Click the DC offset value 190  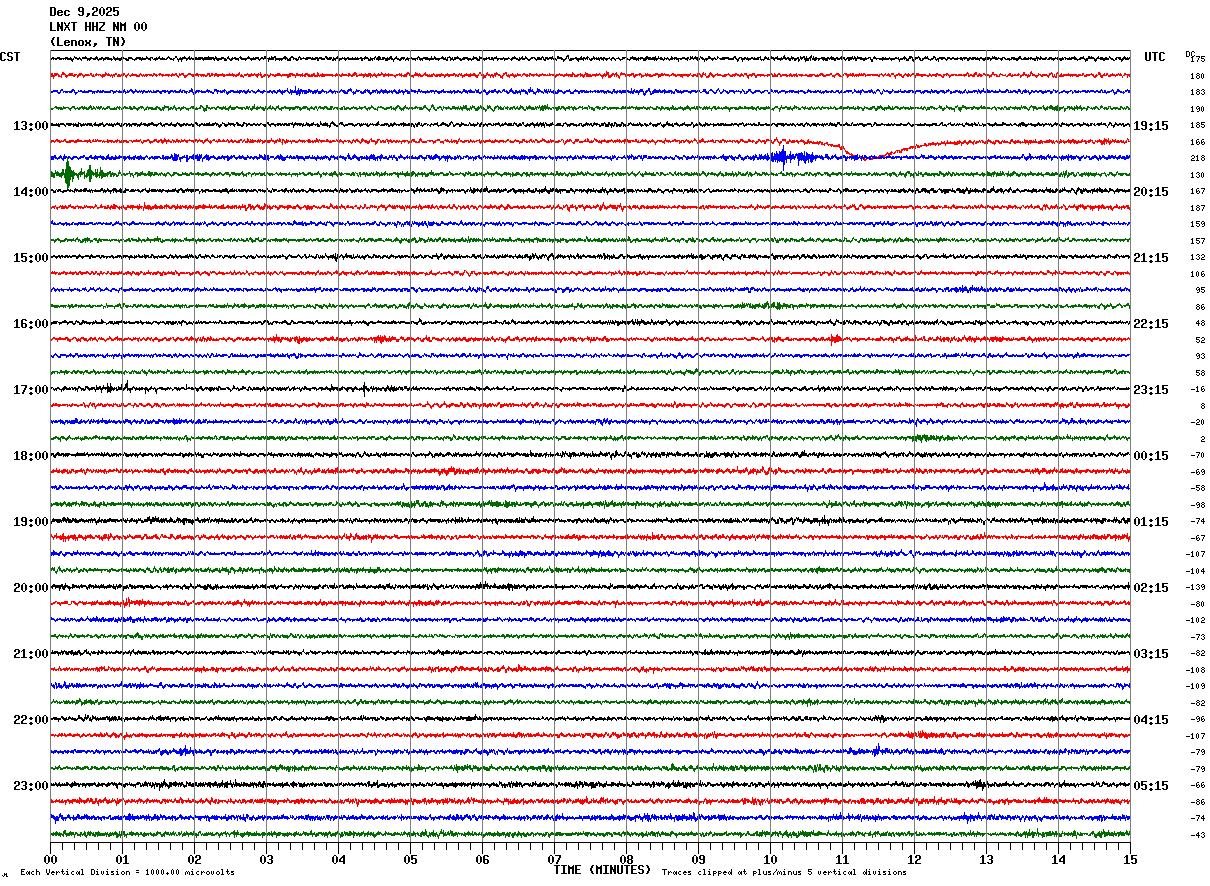[x=1198, y=109]
